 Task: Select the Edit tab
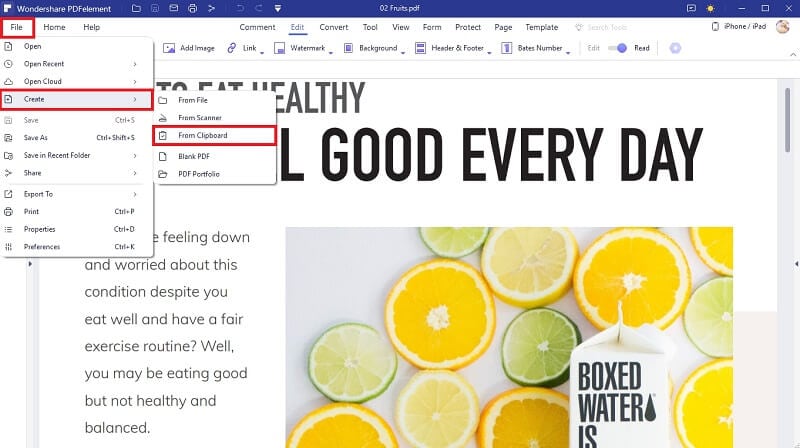click(297, 27)
